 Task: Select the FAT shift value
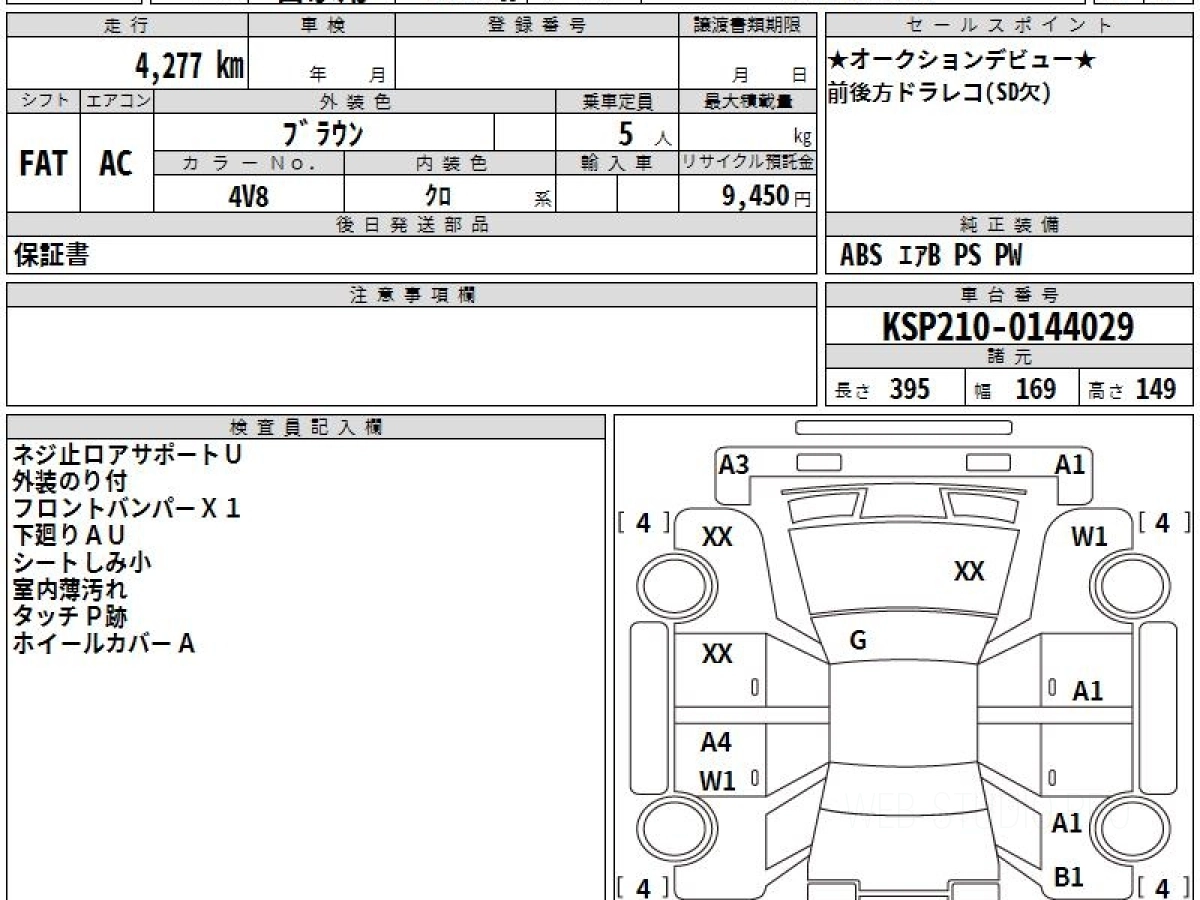(x=43, y=163)
